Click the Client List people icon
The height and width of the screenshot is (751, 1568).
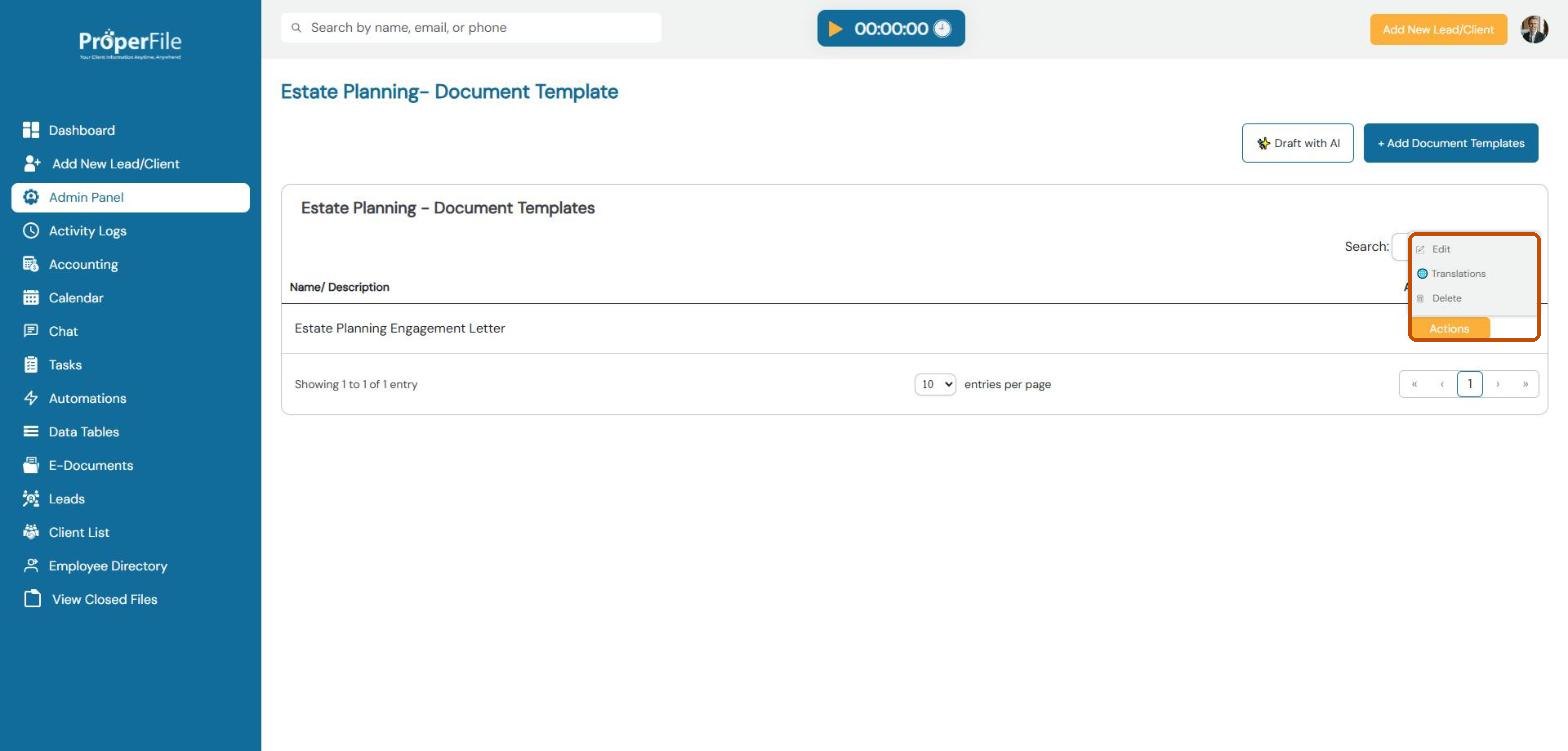pos(31,532)
